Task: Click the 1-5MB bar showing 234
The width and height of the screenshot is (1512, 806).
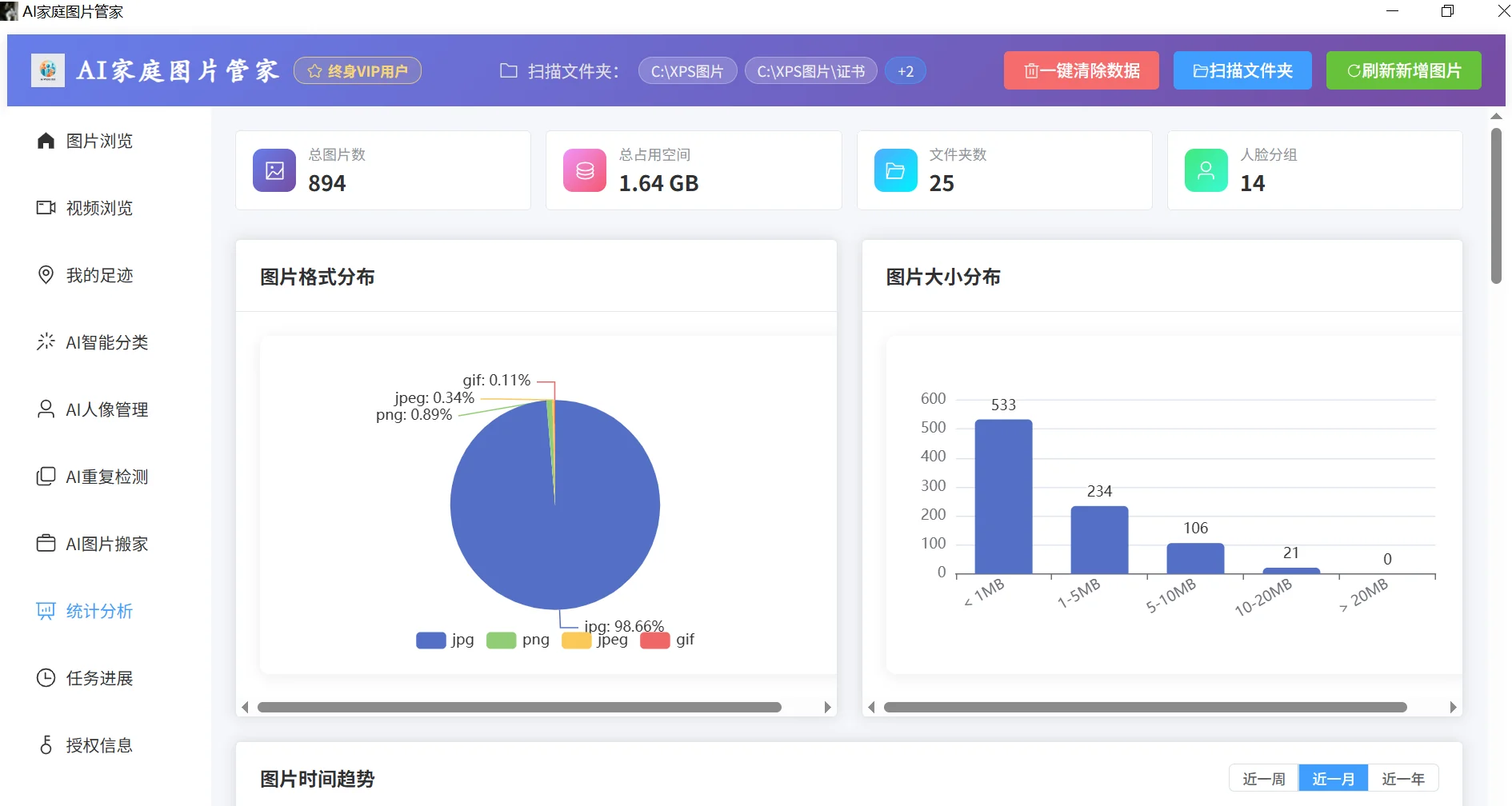Action: 1099,540
